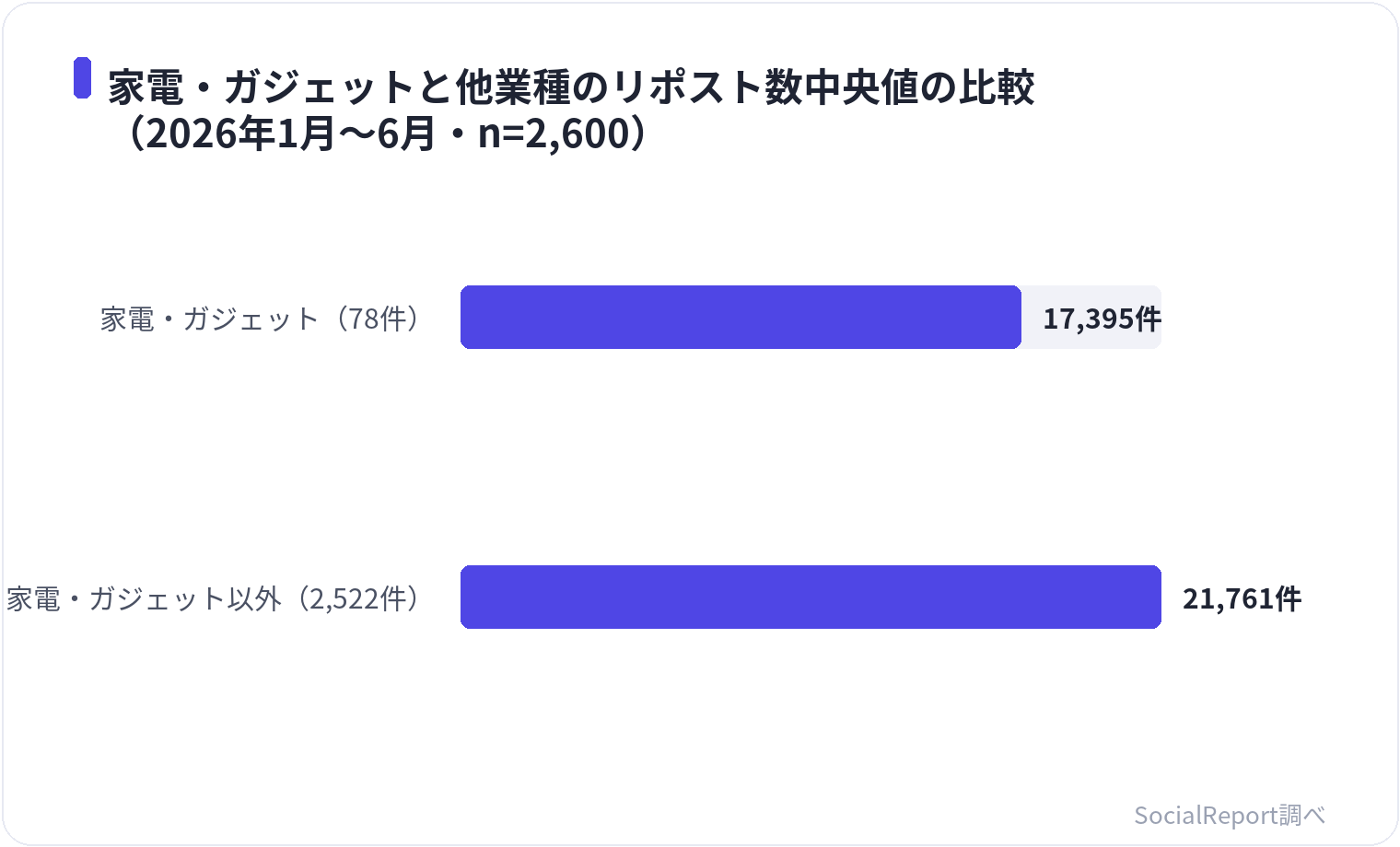This screenshot has width=1400, height=847.
Task: Click the purple accent marker beside the title
Action: pyautogui.click(x=82, y=77)
